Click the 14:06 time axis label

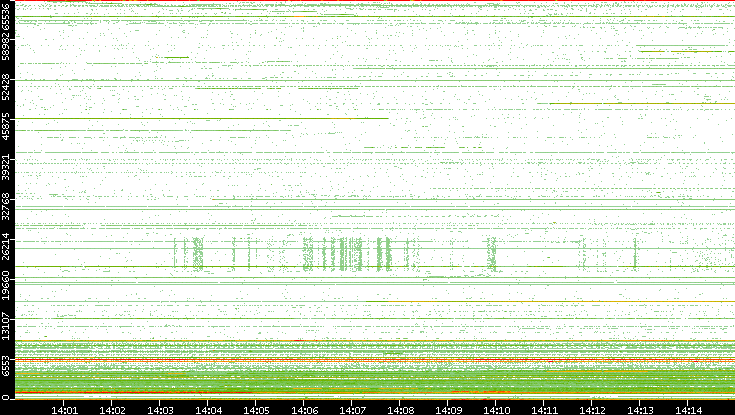click(x=304, y=409)
